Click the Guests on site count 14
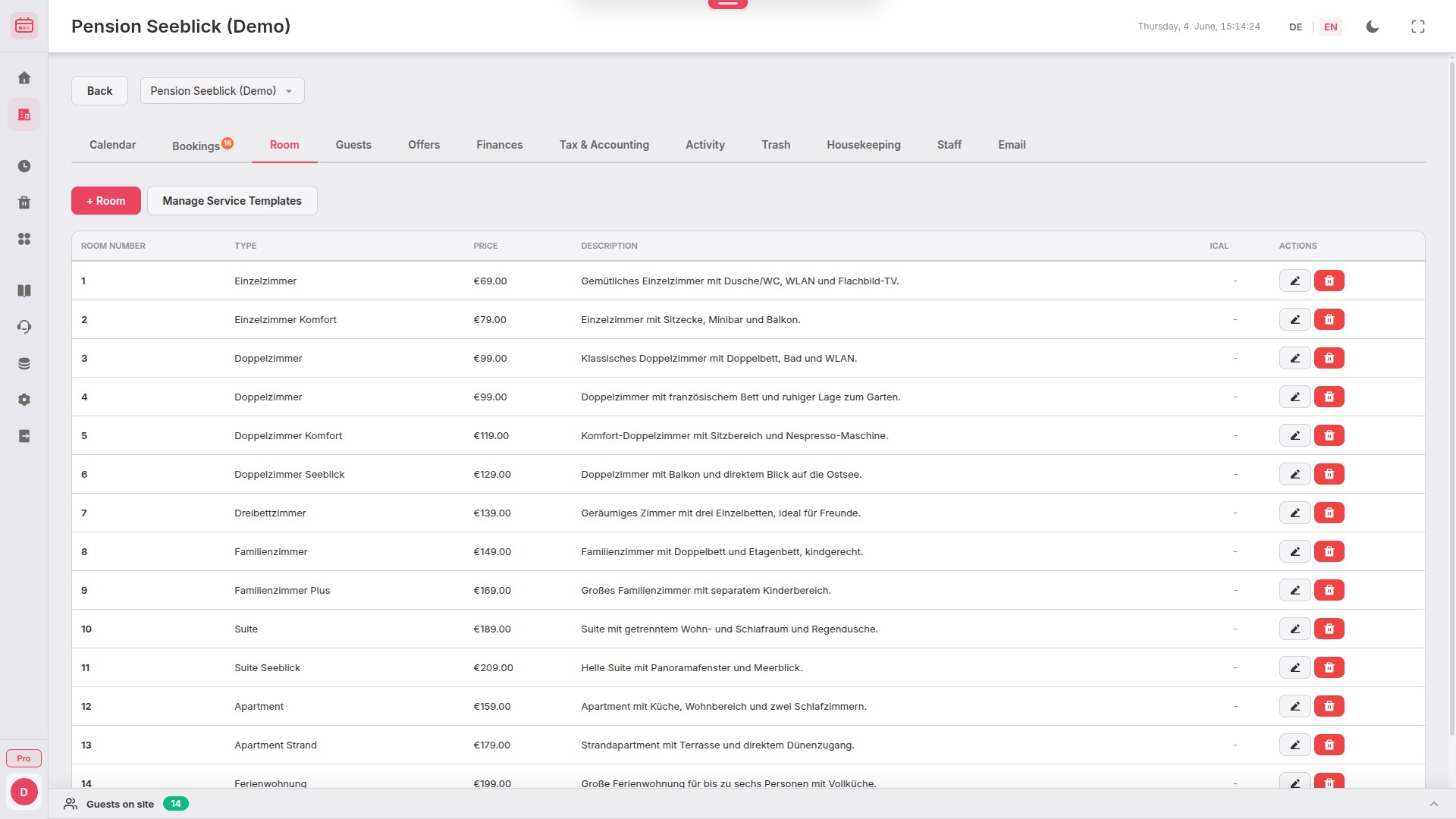This screenshot has height=819, width=1456. pos(176,804)
